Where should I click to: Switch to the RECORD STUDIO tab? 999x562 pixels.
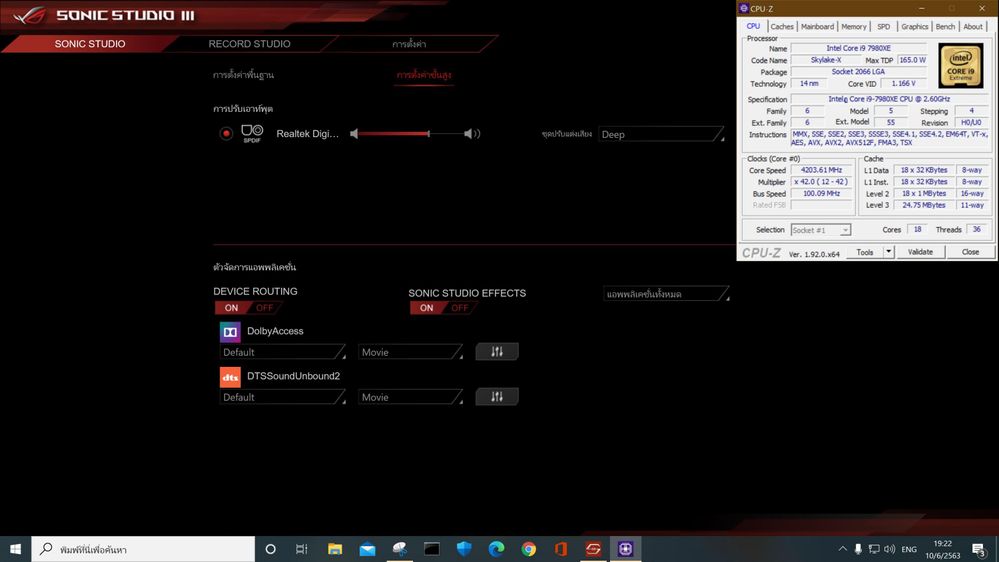pos(249,44)
